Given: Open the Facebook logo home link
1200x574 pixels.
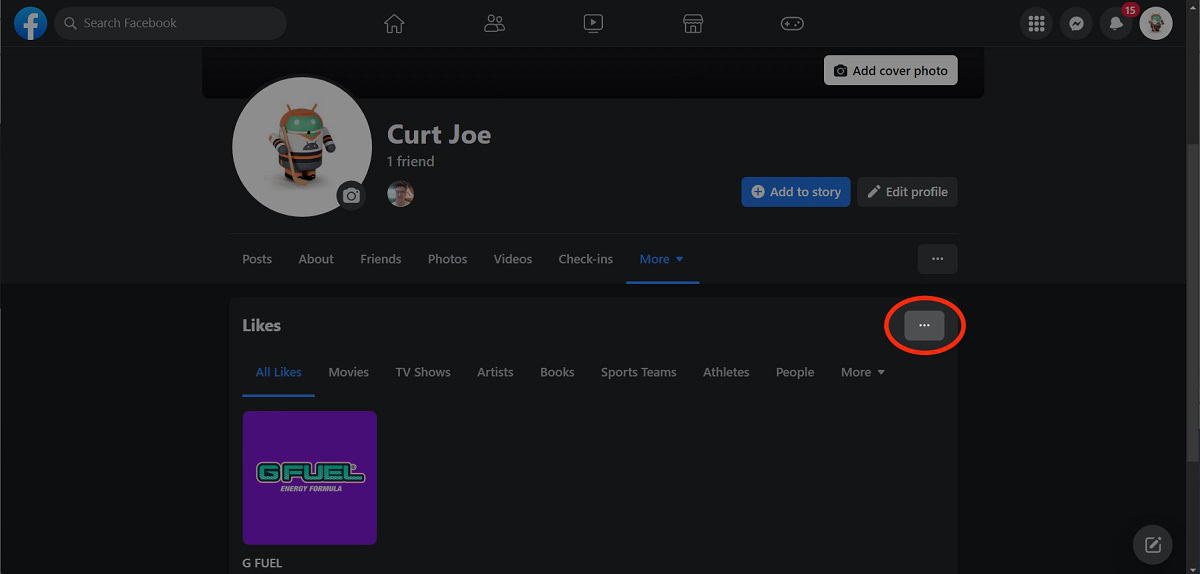Looking at the screenshot, I should coord(30,23).
